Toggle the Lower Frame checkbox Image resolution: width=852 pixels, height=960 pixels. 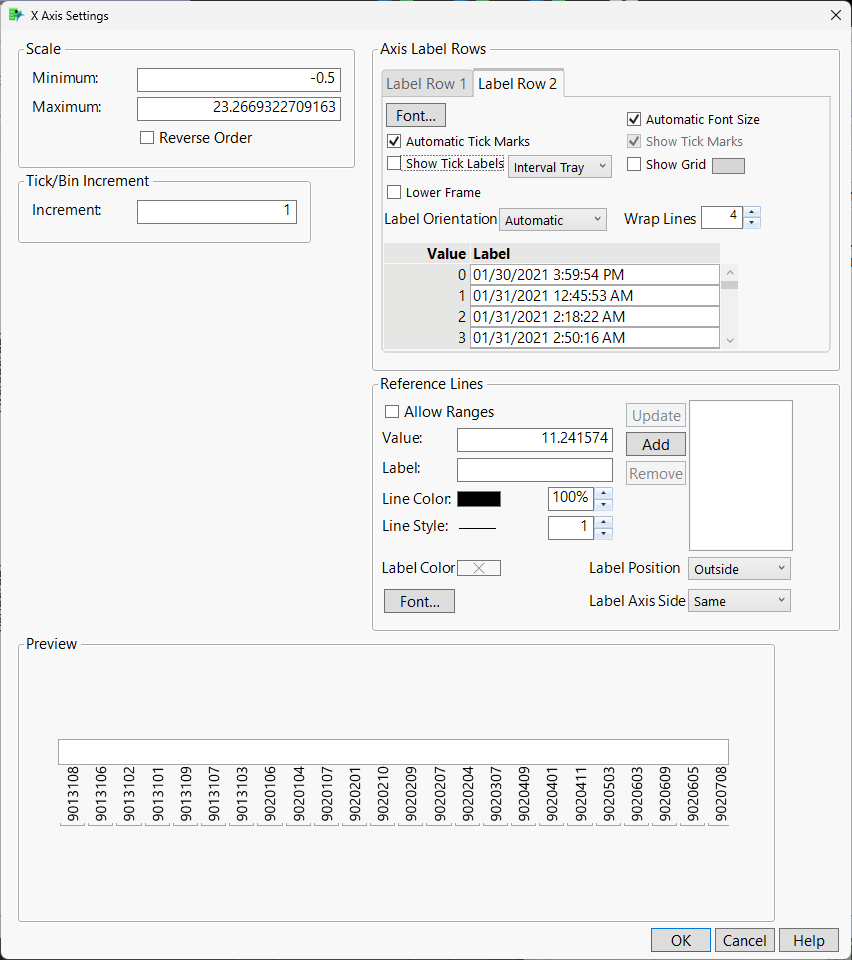(394, 192)
